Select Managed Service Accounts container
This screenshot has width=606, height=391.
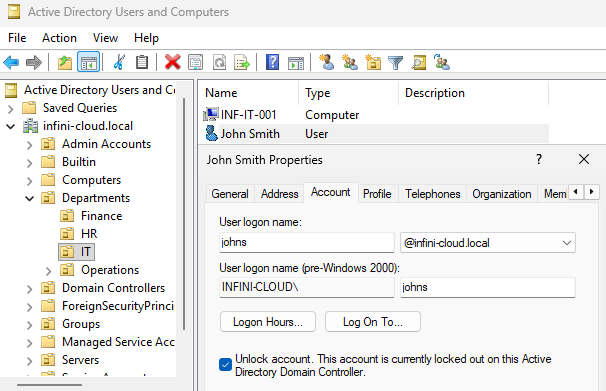108,342
